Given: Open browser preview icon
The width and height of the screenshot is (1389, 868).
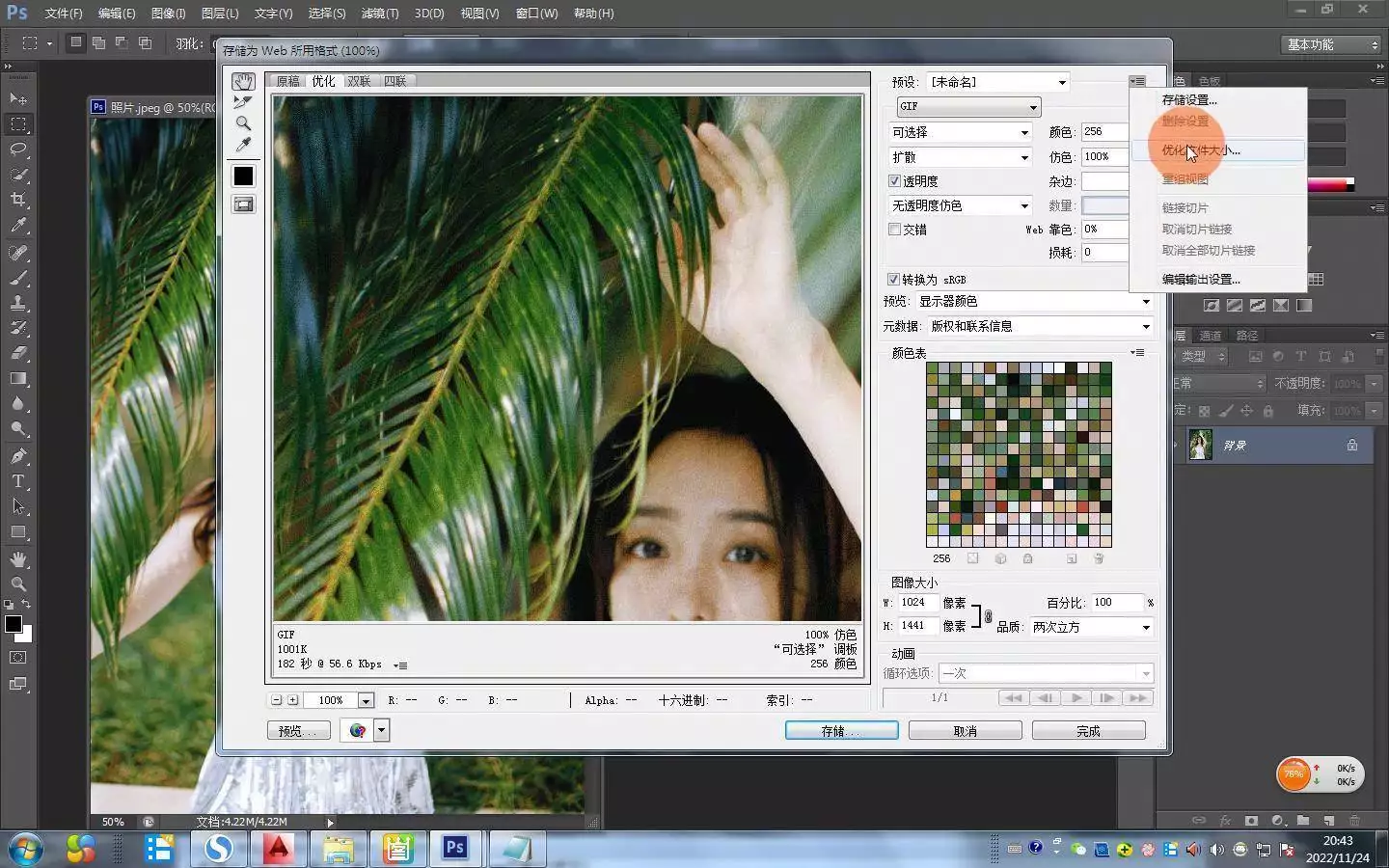Looking at the screenshot, I should click(358, 731).
